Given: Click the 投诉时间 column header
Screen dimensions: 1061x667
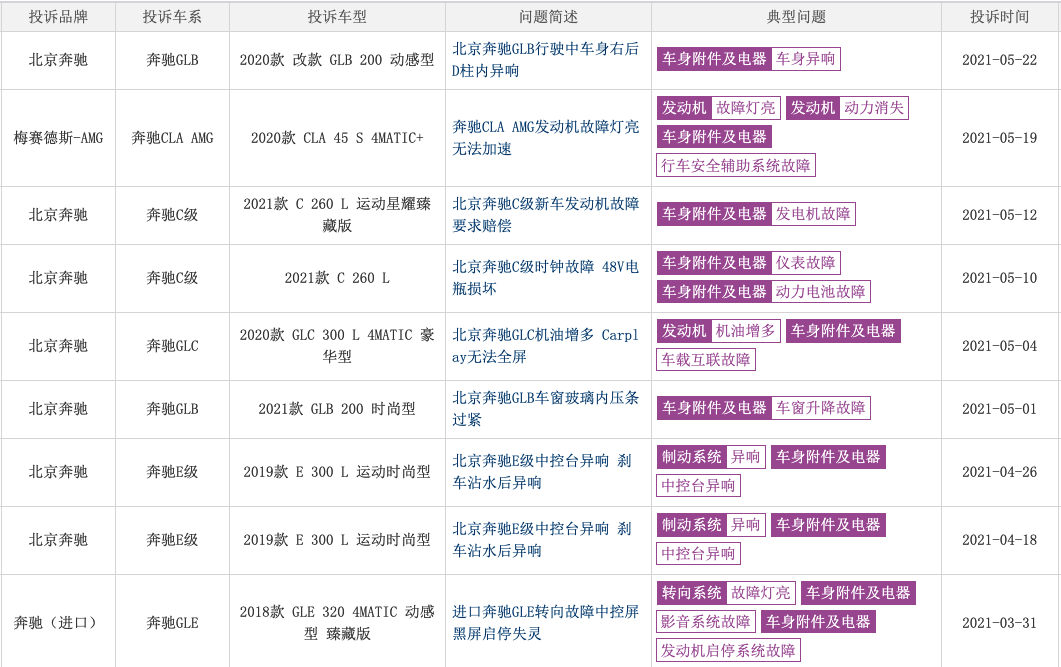Looking at the screenshot, I should pos(999,17).
